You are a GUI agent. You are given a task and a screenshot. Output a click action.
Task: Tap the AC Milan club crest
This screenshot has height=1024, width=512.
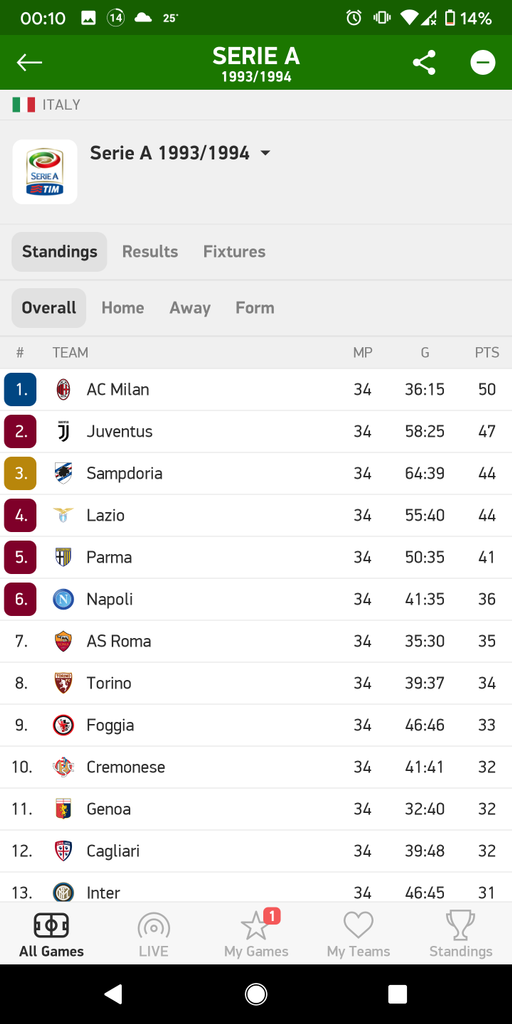[63, 390]
